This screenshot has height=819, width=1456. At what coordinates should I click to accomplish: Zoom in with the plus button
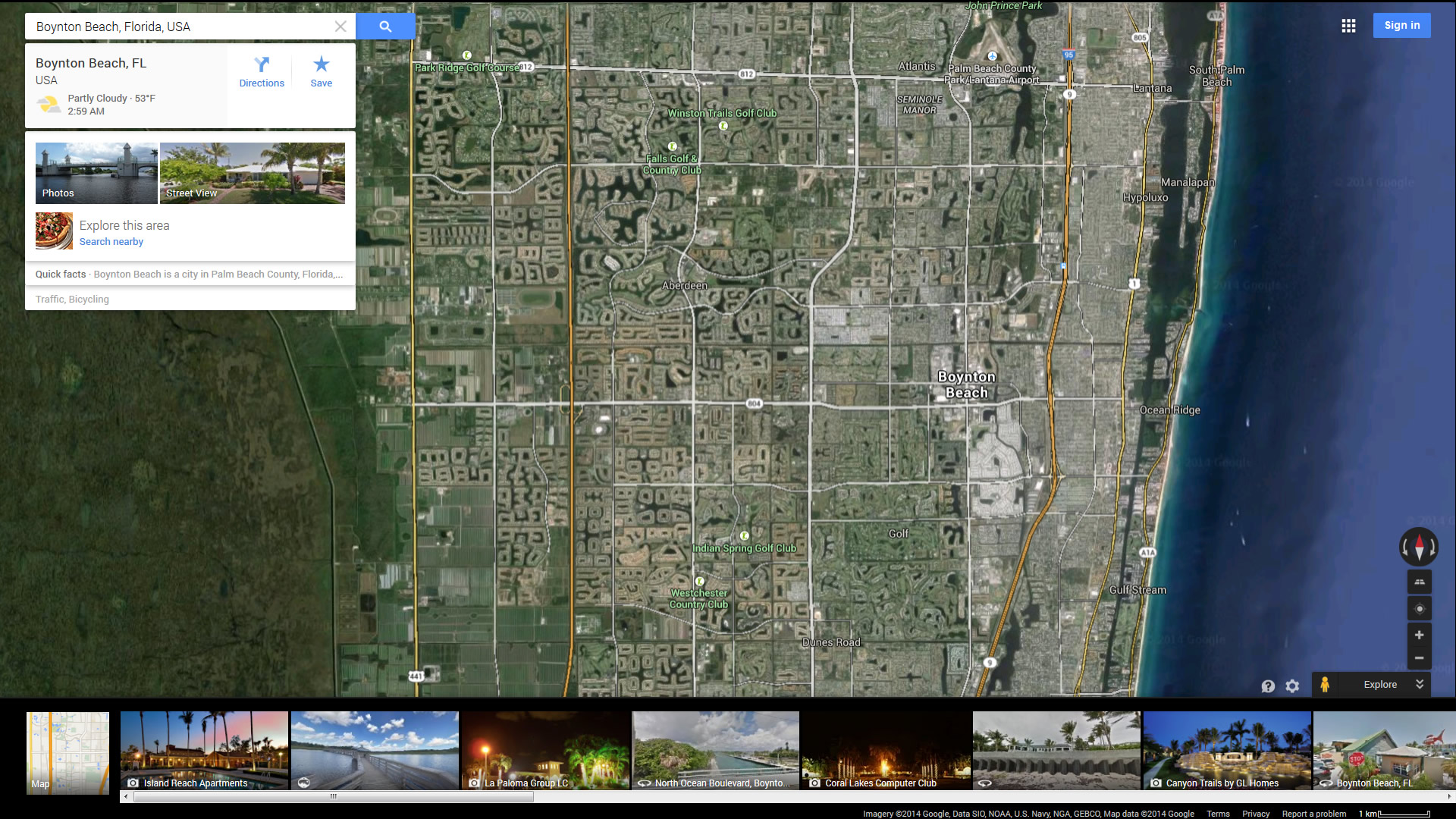point(1419,635)
